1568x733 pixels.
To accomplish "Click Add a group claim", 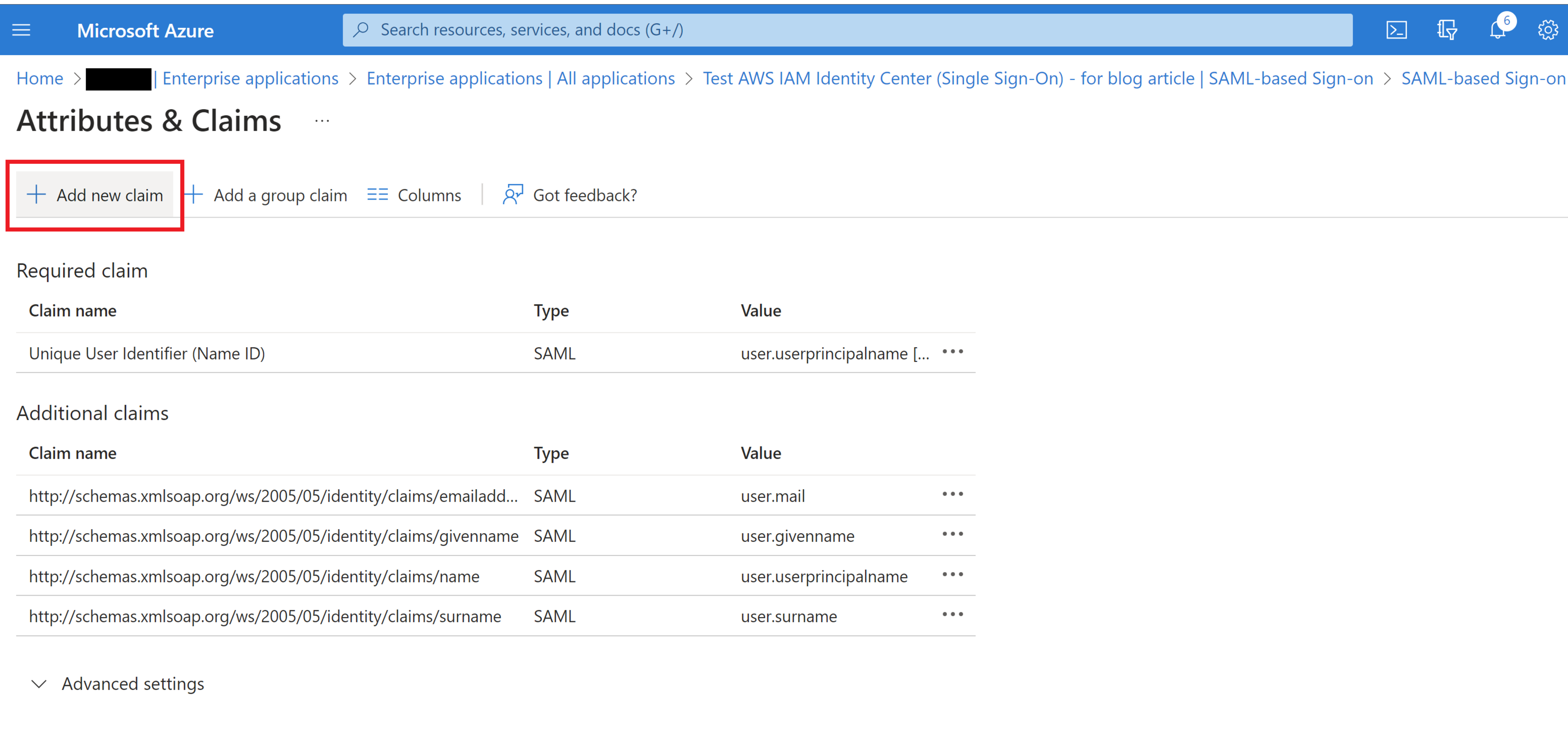I will coord(267,195).
